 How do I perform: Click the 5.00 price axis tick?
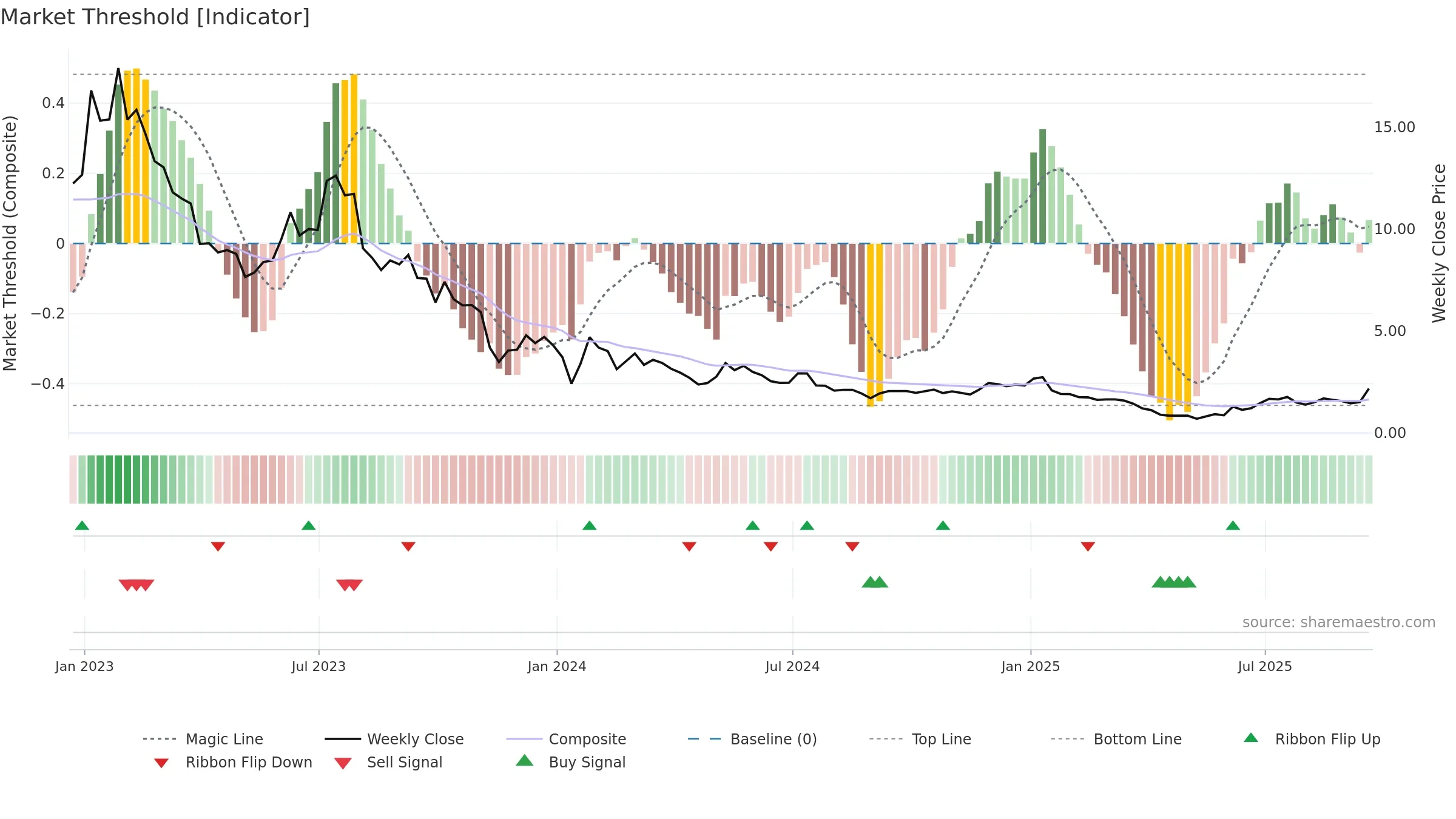point(1390,331)
